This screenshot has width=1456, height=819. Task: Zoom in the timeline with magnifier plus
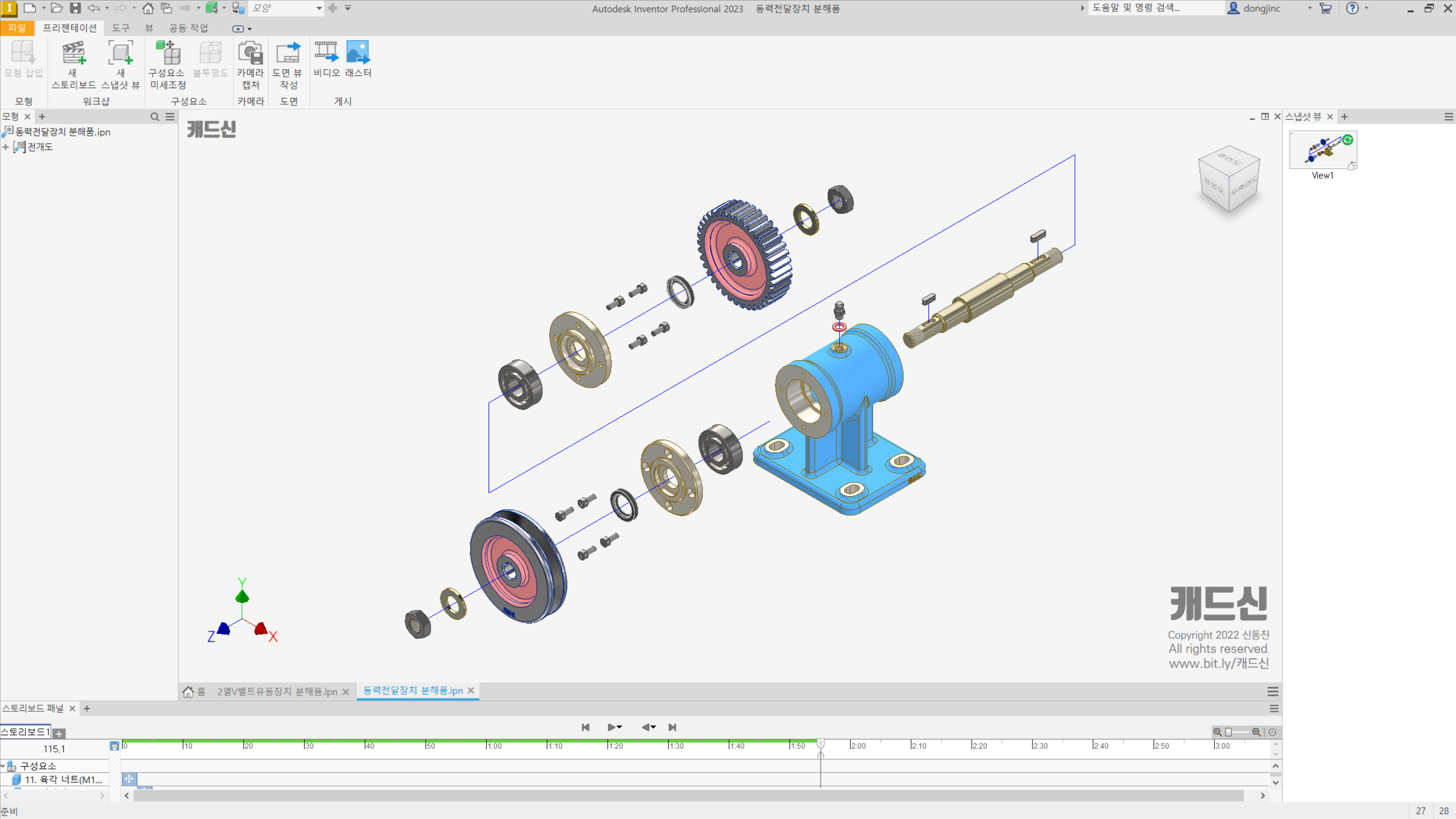click(1256, 732)
